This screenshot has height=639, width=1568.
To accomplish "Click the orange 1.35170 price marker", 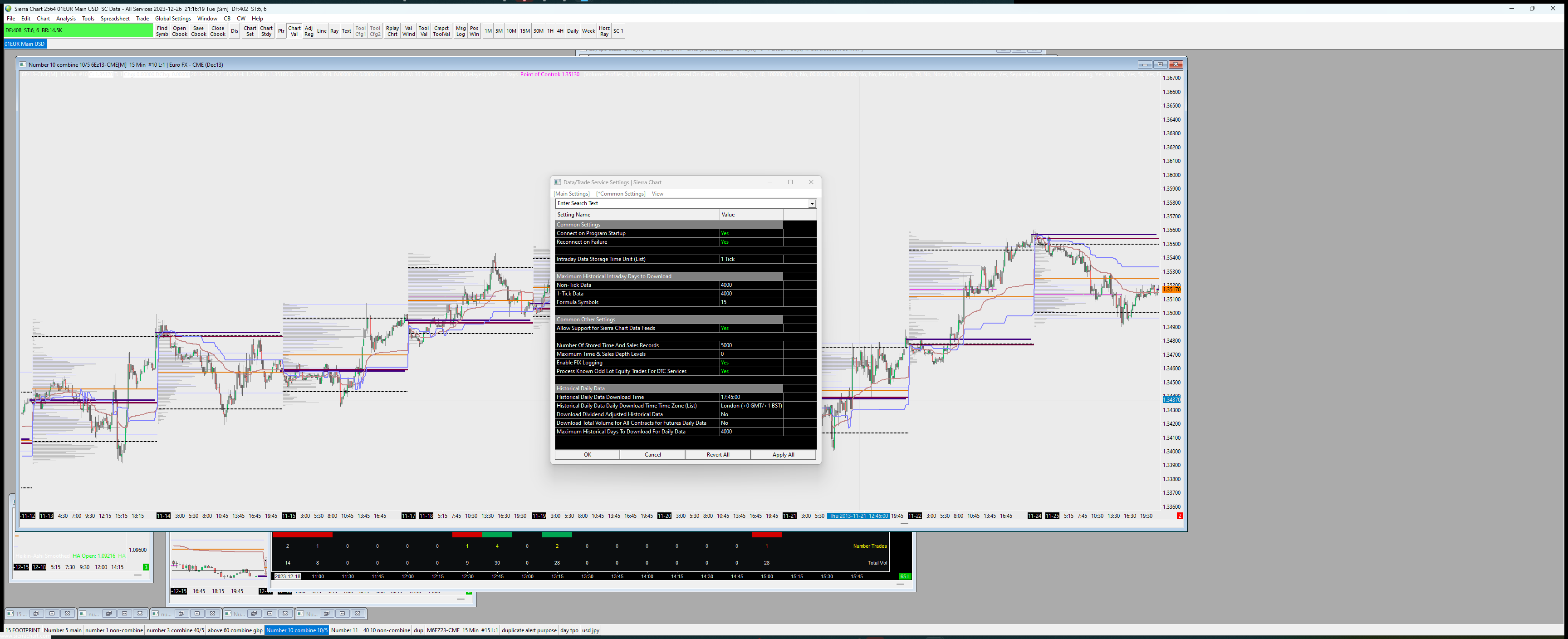I will [x=1171, y=290].
